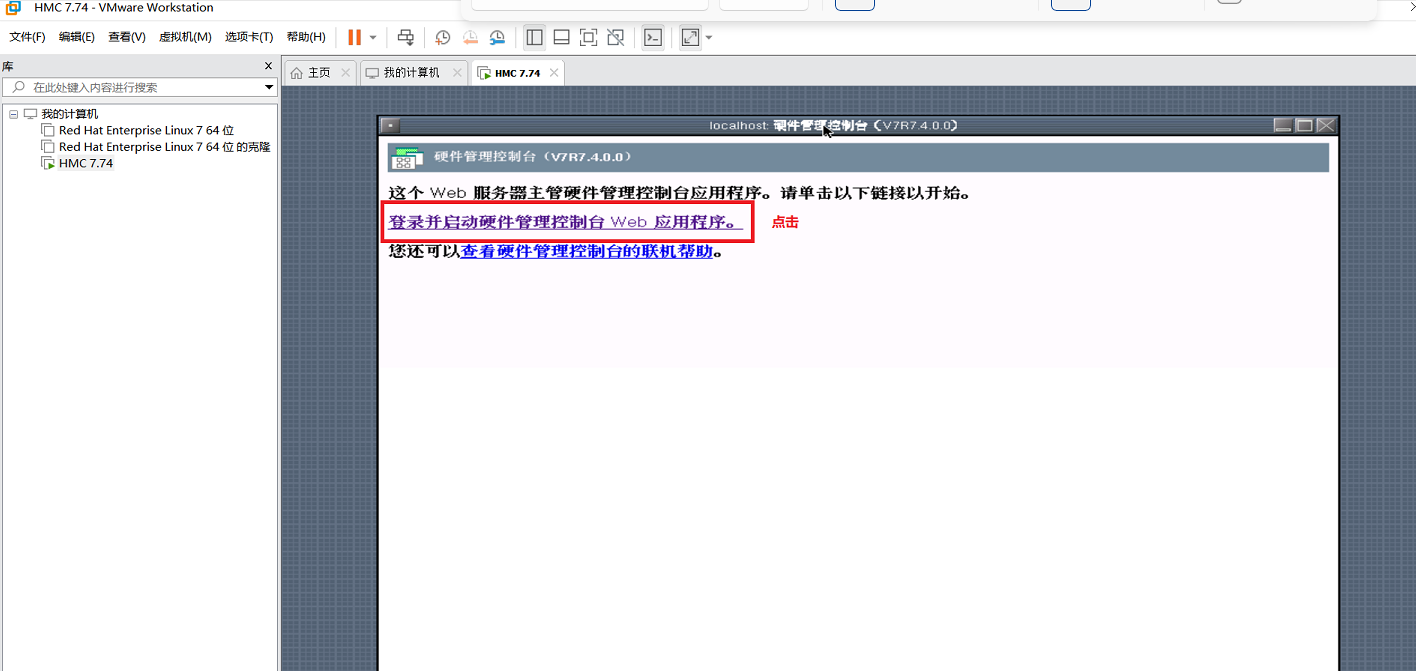Enter full screen mode icon
Screen dimensions: 1416x671
pyautogui.click(x=589, y=37)
